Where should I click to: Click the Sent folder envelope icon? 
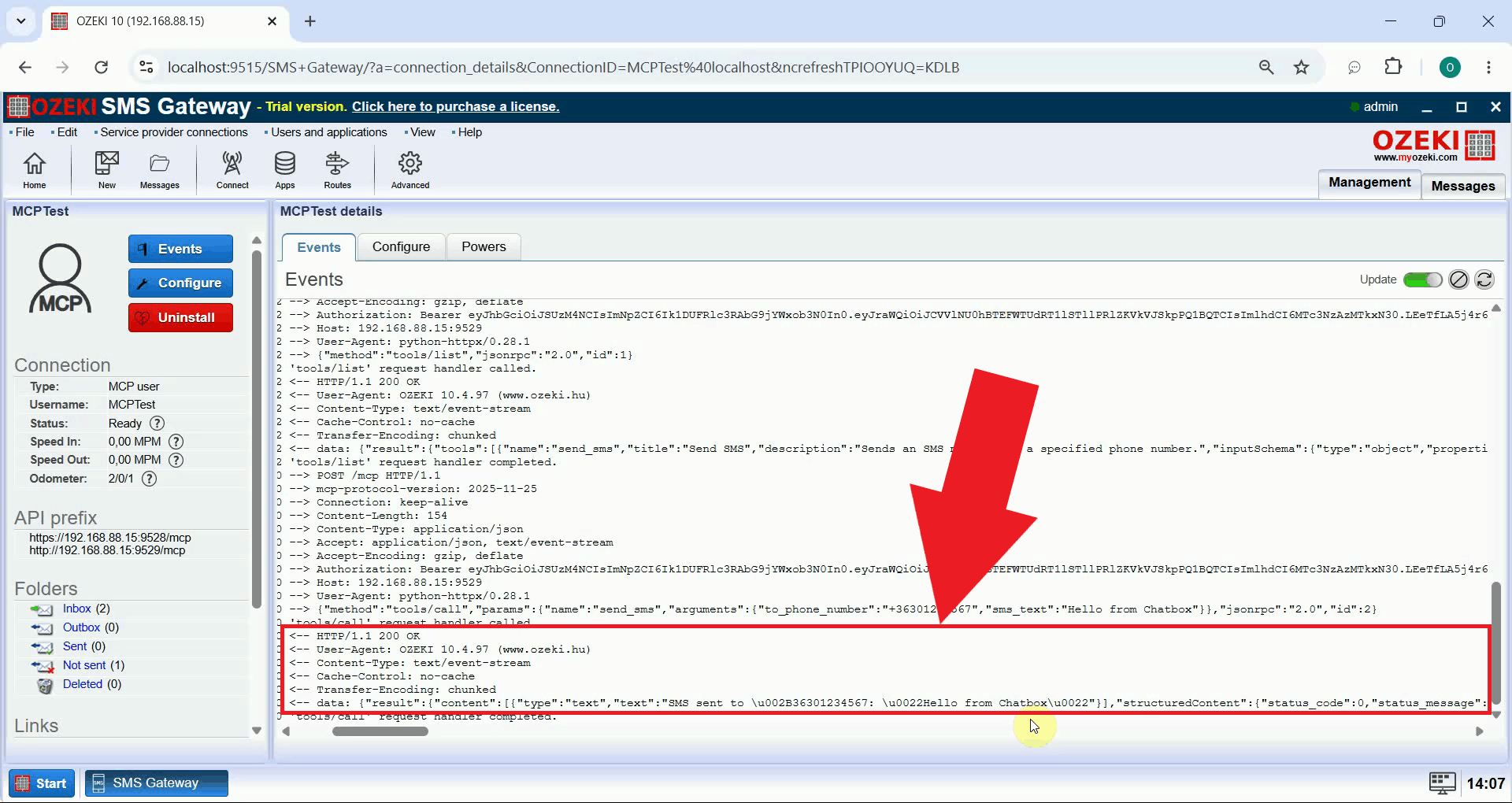click(x=42, y=647)
